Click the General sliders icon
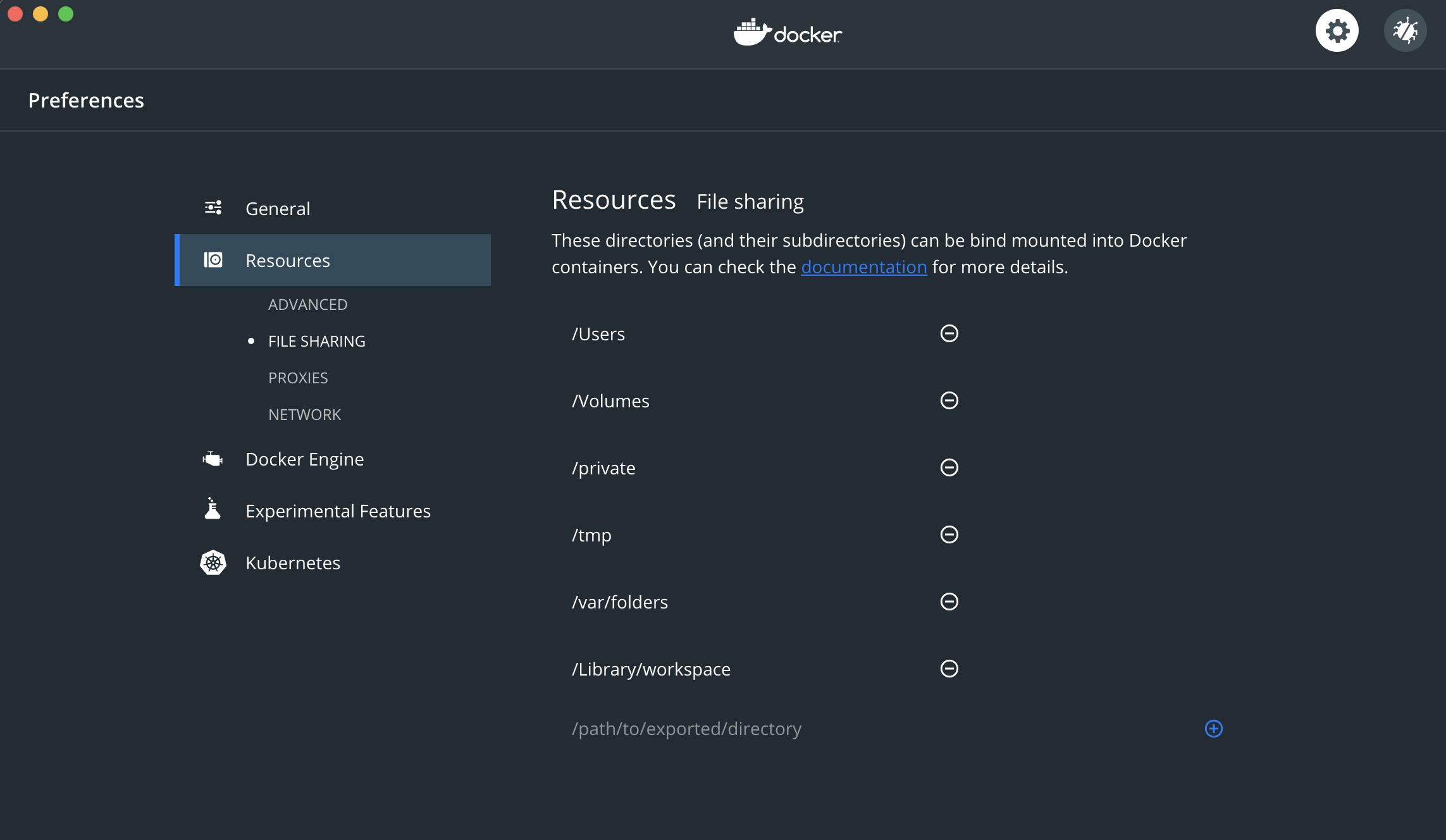This screenshot has width=1446, height=840. point(213,207)
